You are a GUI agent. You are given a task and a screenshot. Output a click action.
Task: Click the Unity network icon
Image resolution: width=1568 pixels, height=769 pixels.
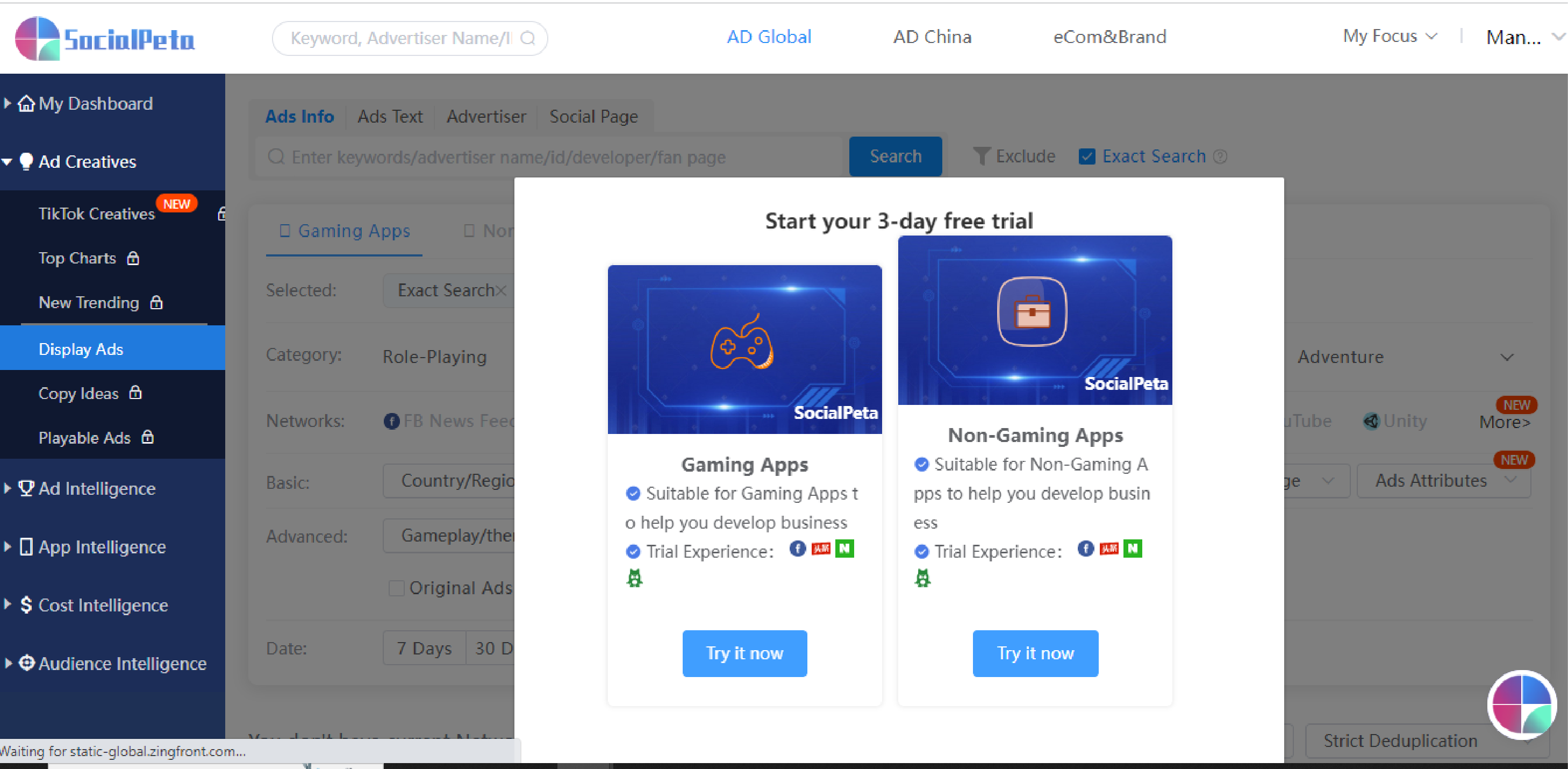click(1371, 421)
